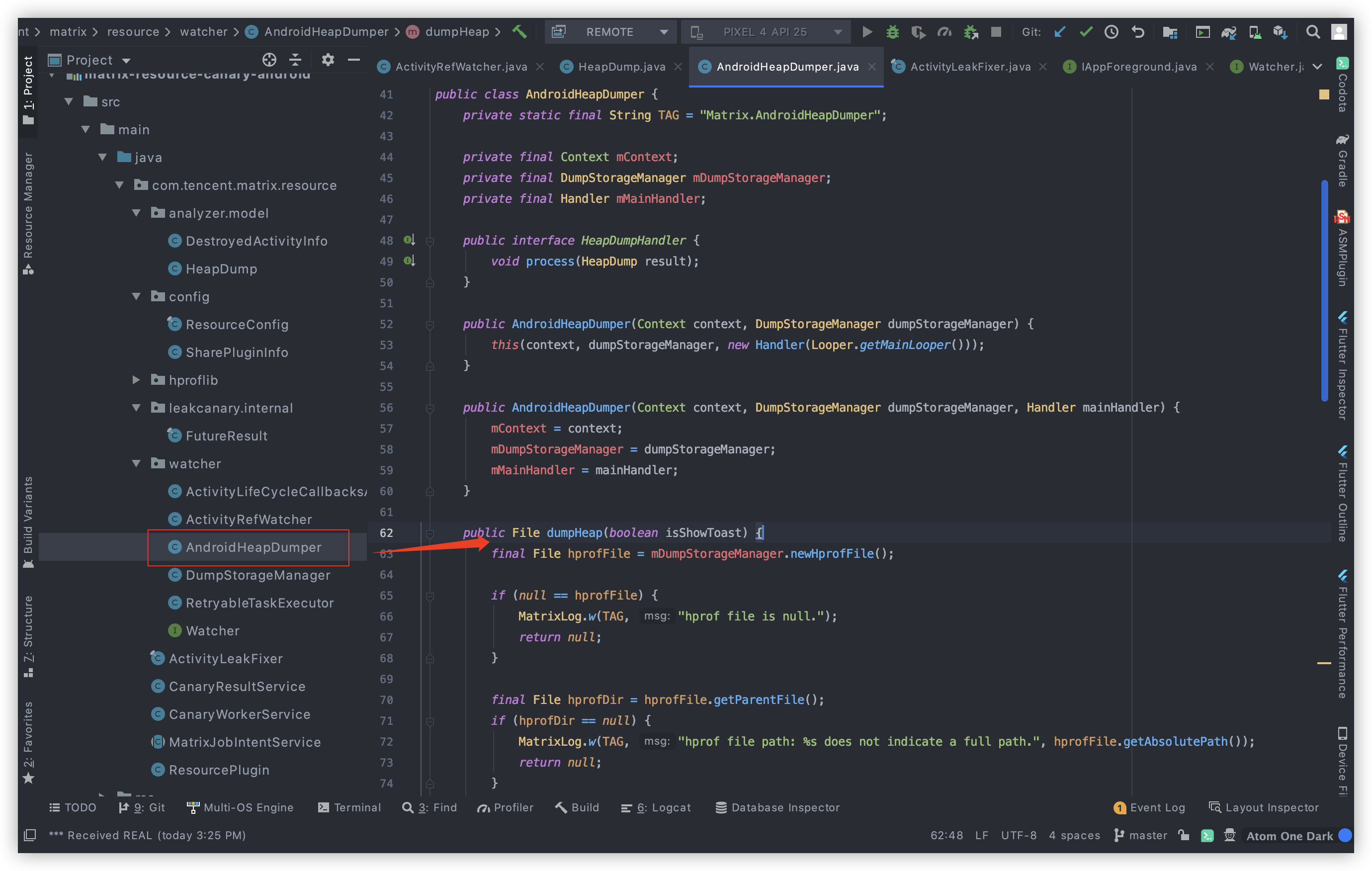Click Atom One Dark theme indicator
Viewport: 1372px width, 871px height.
[1289, 835]
